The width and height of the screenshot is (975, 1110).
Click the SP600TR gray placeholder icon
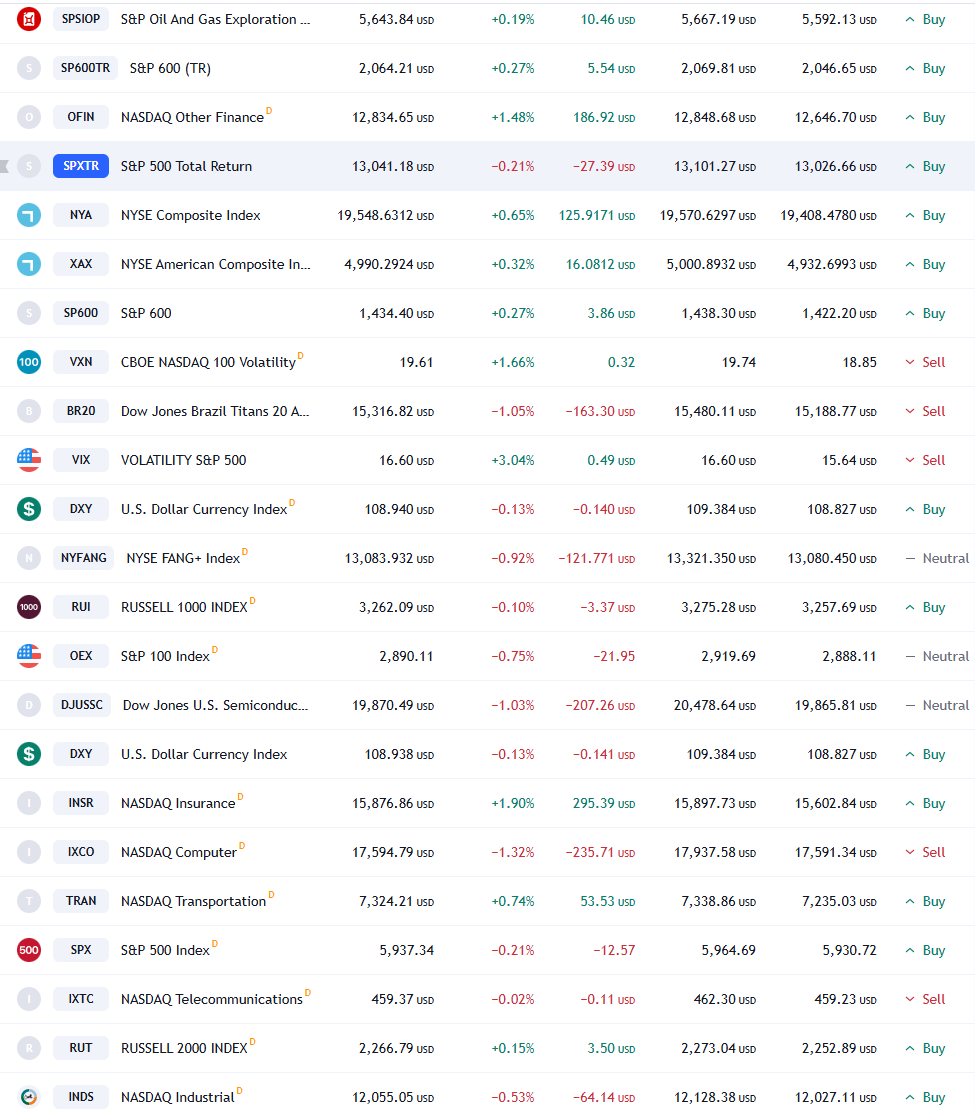click(29, 68)
